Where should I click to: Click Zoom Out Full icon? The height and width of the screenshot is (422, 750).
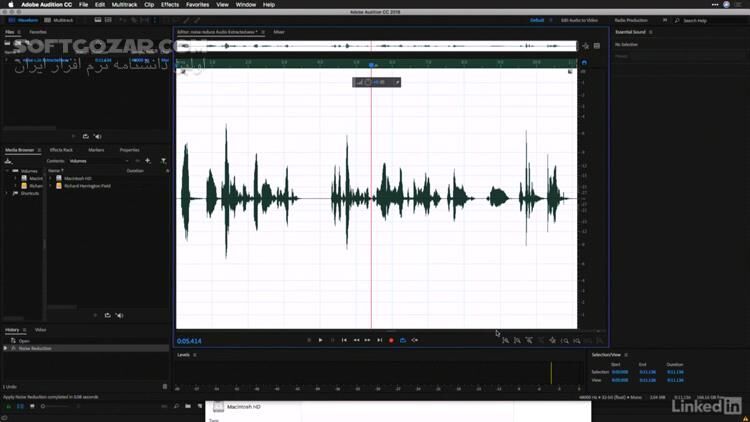pos(552,341)
